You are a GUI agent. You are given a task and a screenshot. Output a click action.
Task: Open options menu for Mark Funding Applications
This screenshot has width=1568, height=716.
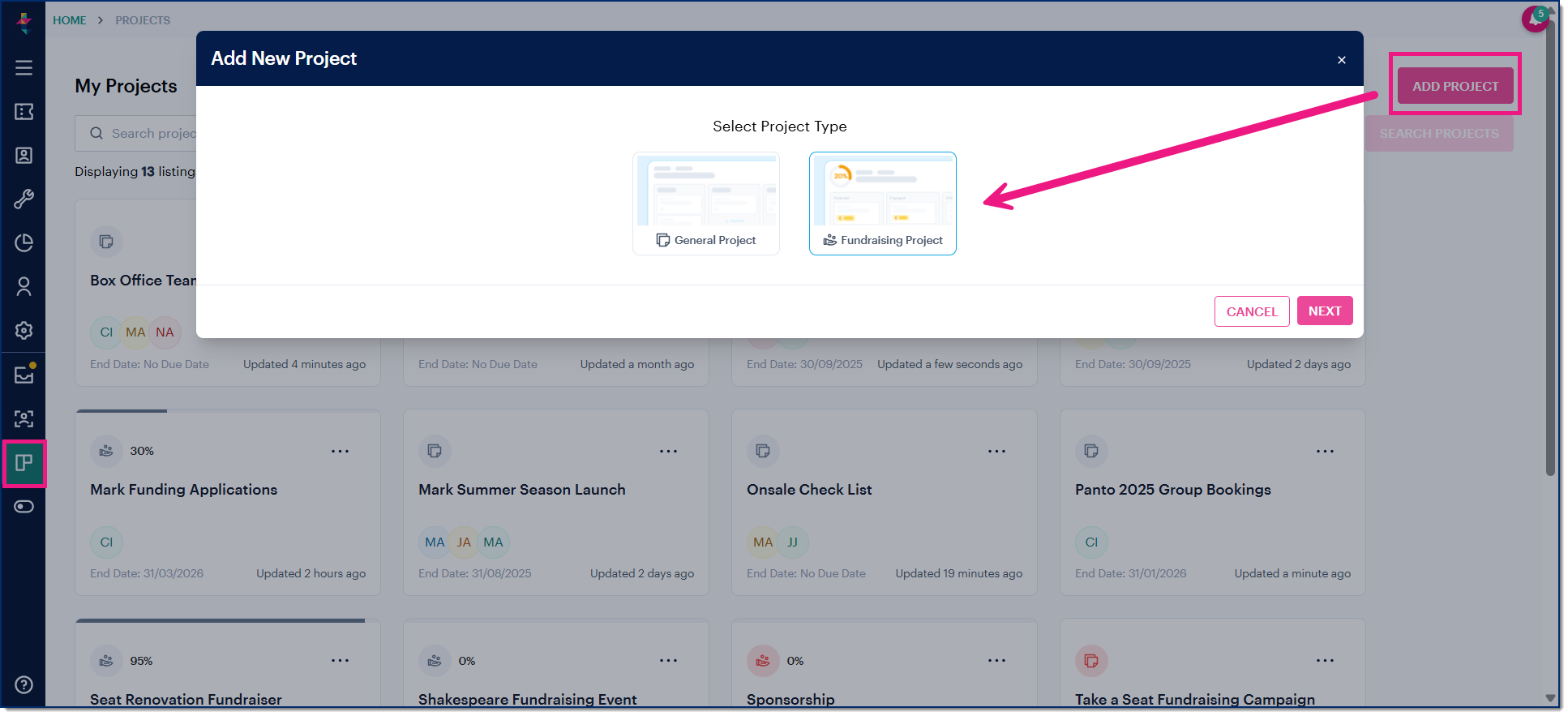click(341, 451)
